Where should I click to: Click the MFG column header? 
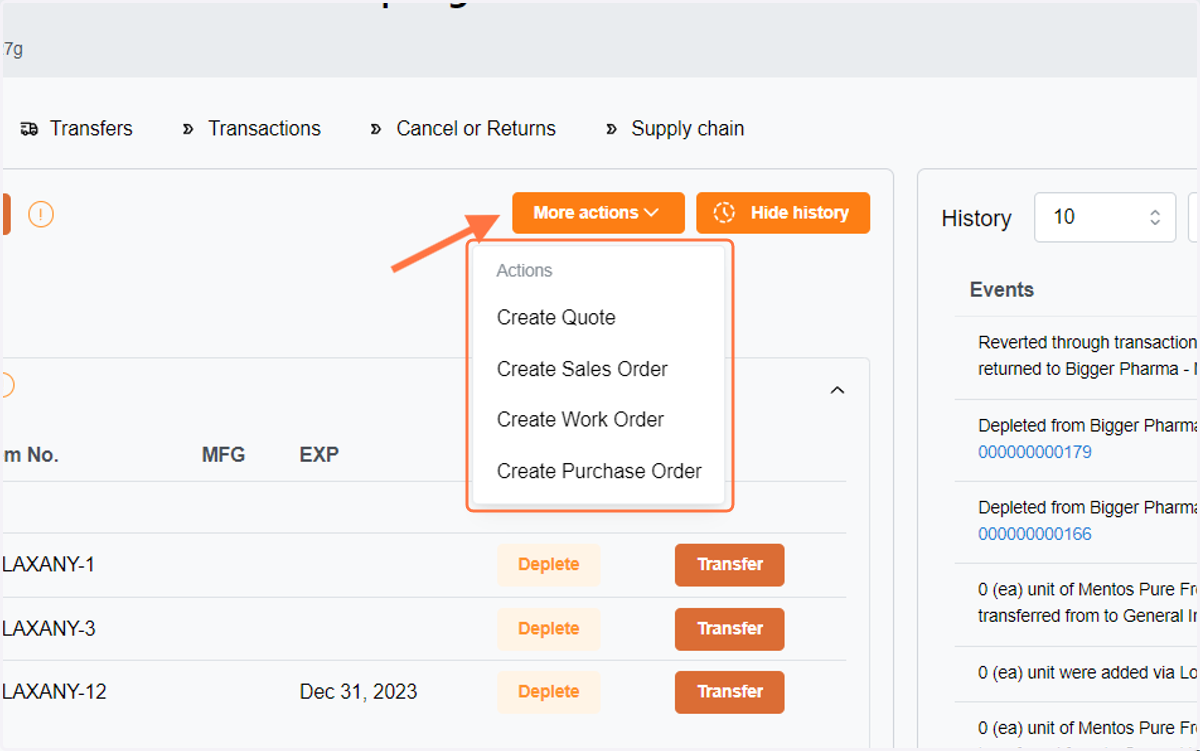(x=223, y=455)
